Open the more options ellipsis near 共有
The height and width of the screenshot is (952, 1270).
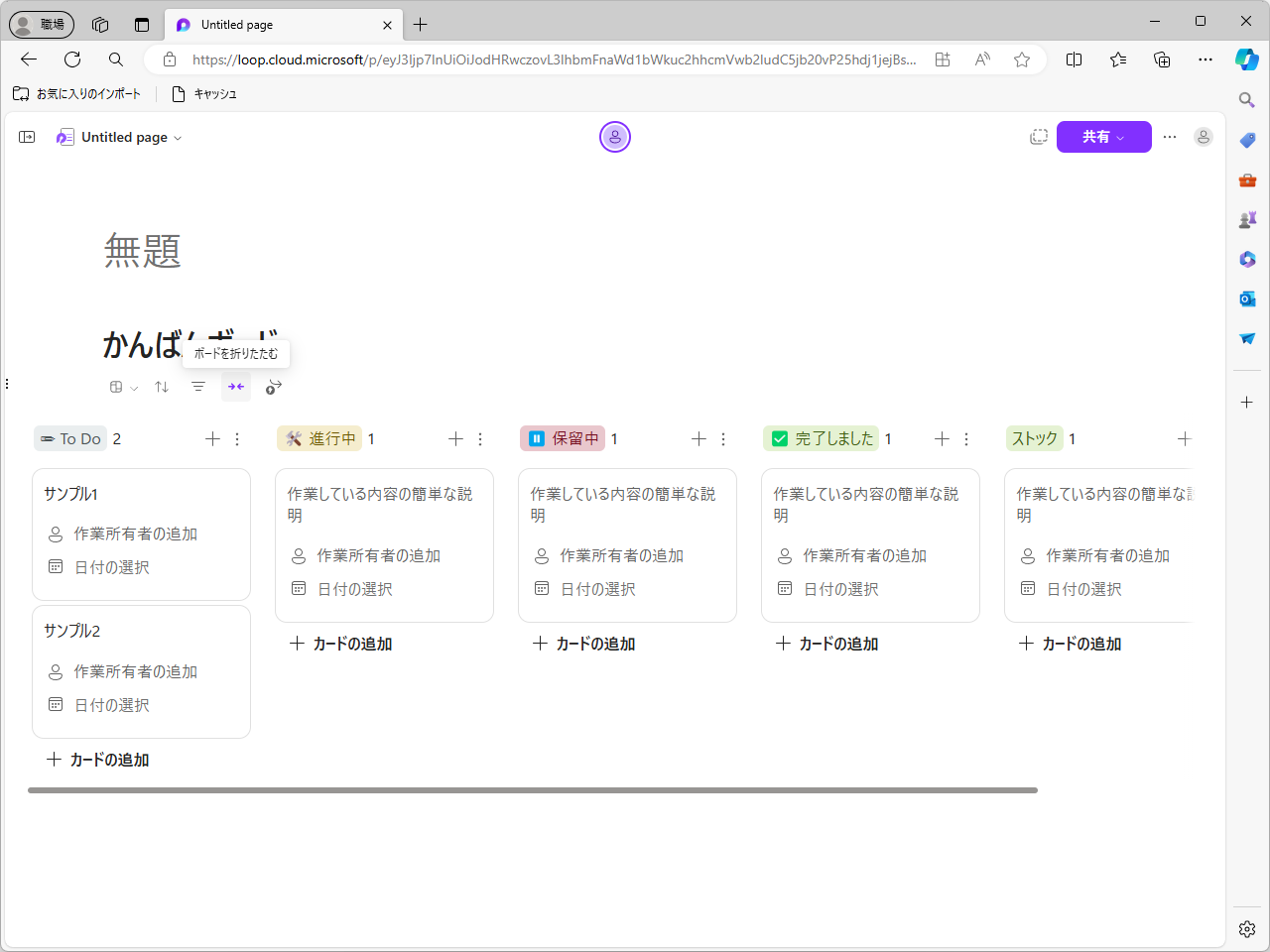coord(1170,137)
